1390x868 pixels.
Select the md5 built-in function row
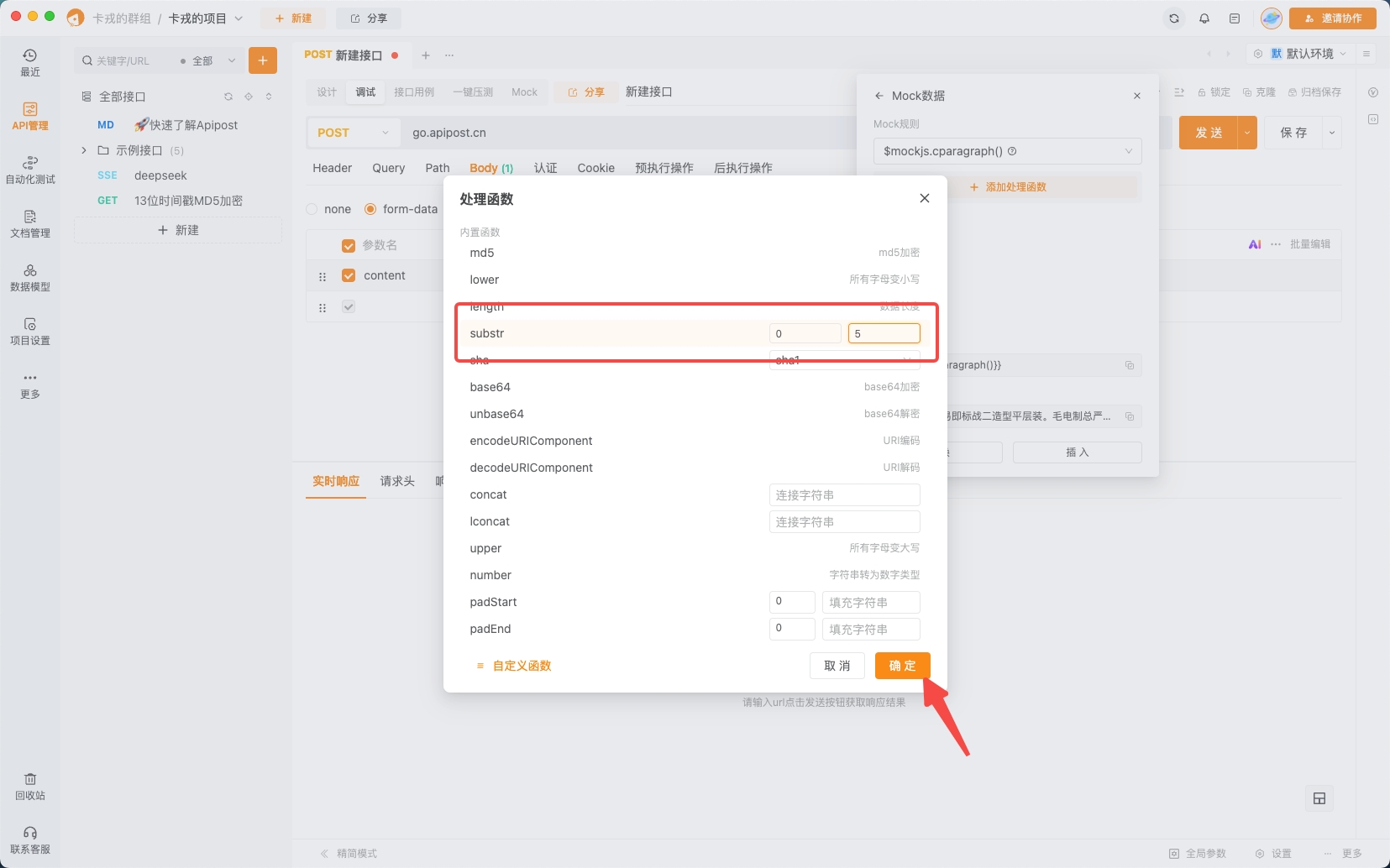point(695,253)
